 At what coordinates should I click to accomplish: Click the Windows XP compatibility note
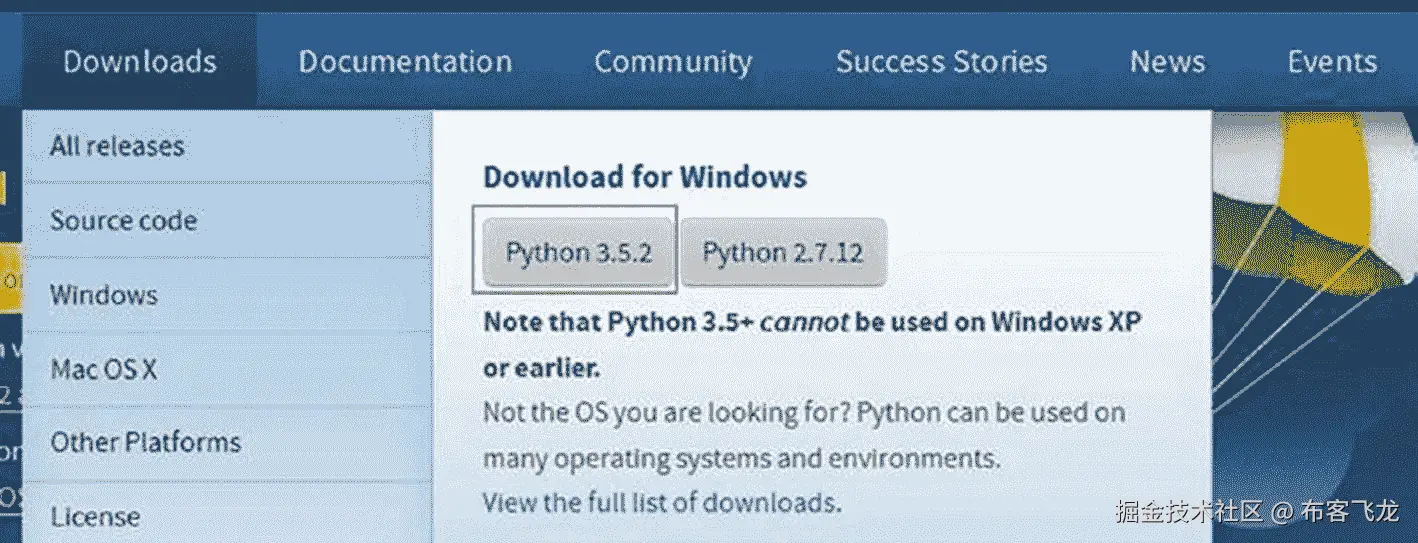[811, 344]
